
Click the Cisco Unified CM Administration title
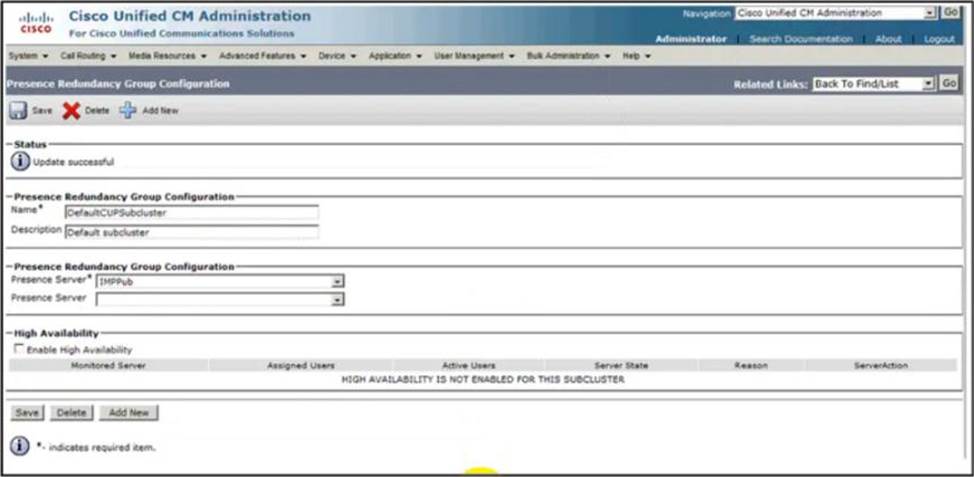coord(190,16)
